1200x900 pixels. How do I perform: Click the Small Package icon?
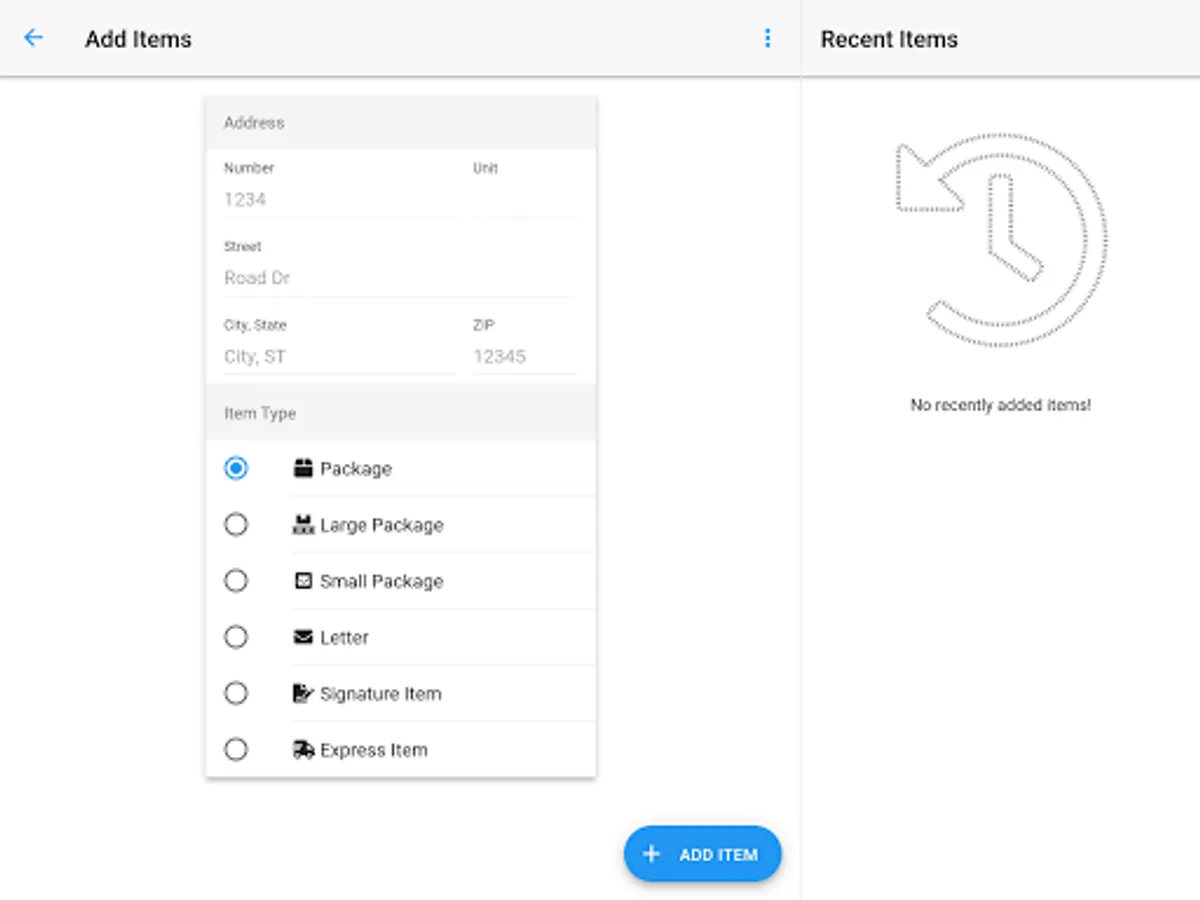(303, 580)
